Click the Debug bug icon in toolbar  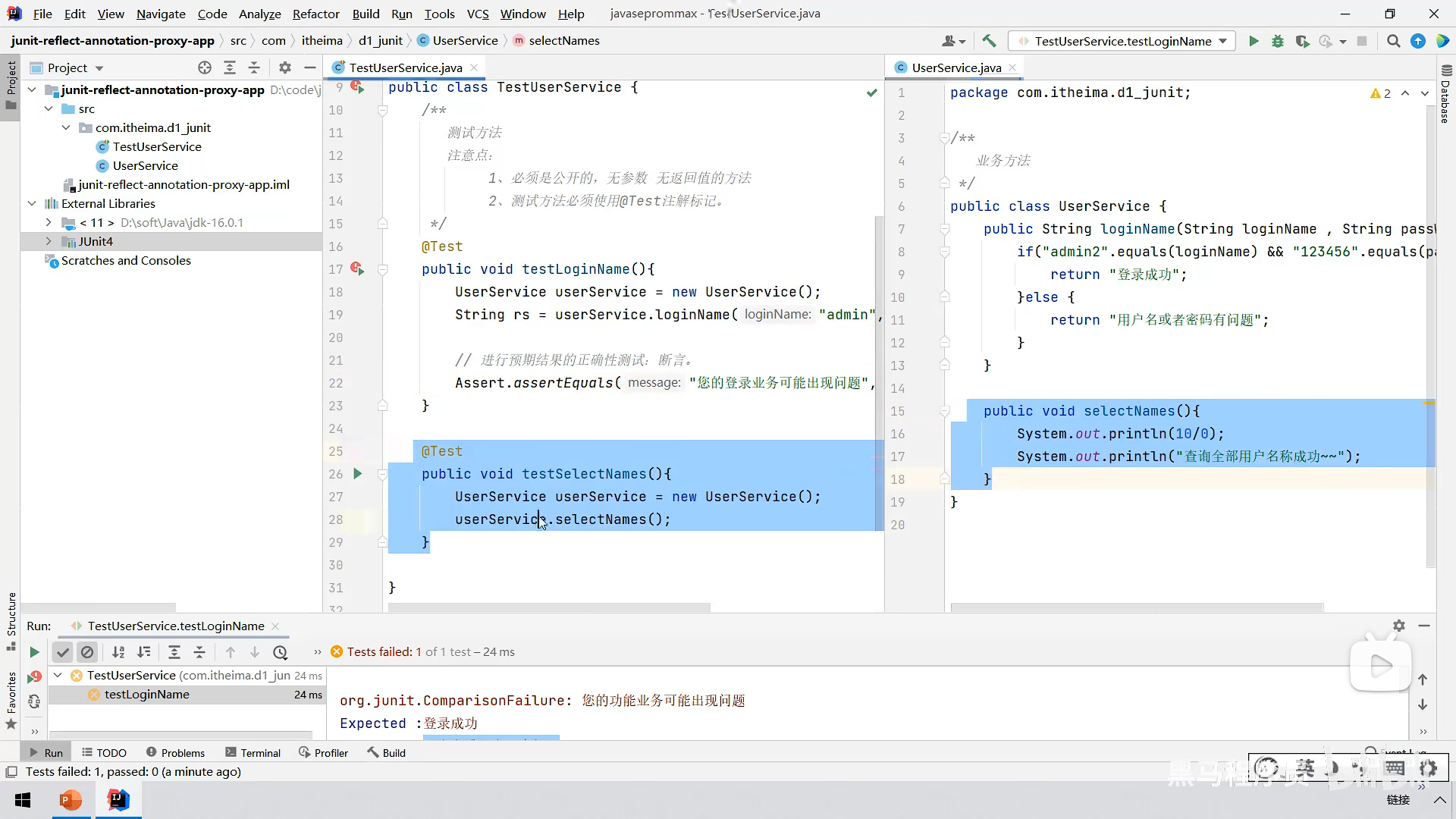(x=1278, y=41)
